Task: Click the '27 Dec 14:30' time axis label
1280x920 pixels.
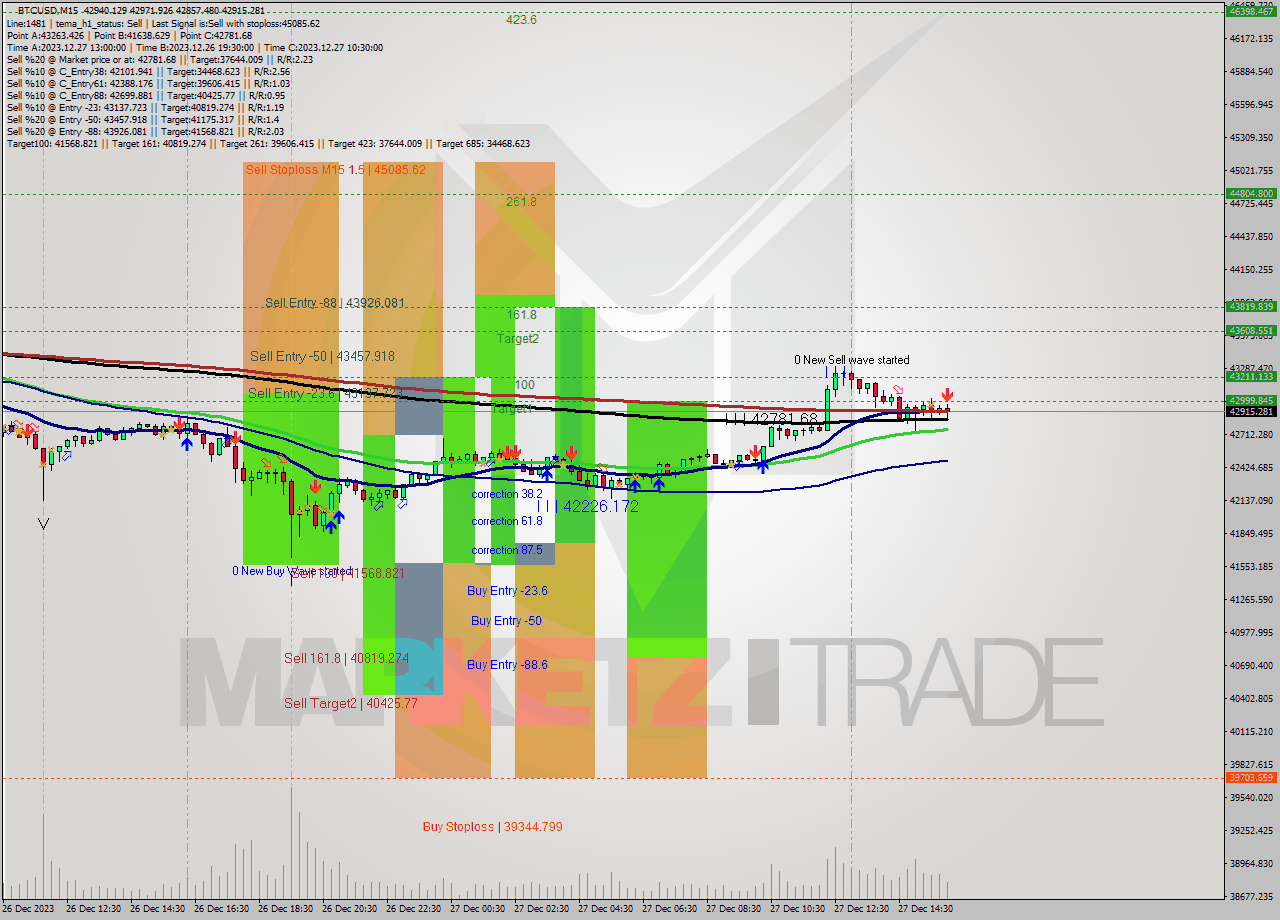Action: (926, 909)
